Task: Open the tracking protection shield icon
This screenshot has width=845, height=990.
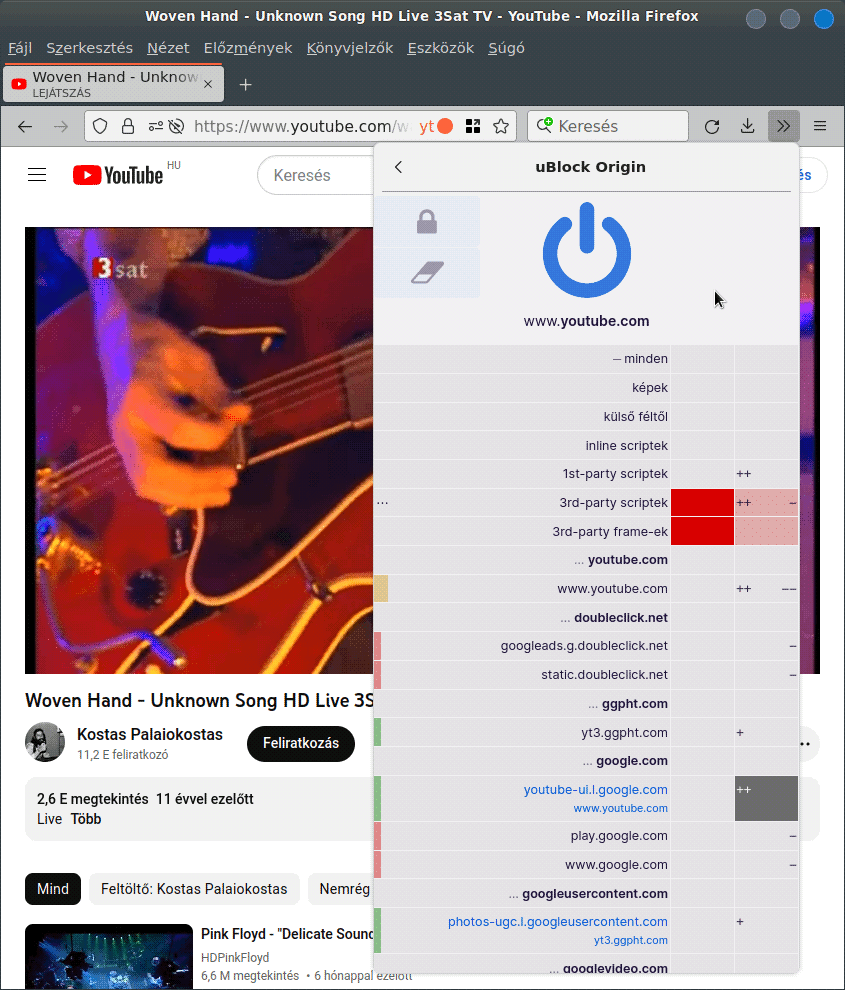Action: 100,126
